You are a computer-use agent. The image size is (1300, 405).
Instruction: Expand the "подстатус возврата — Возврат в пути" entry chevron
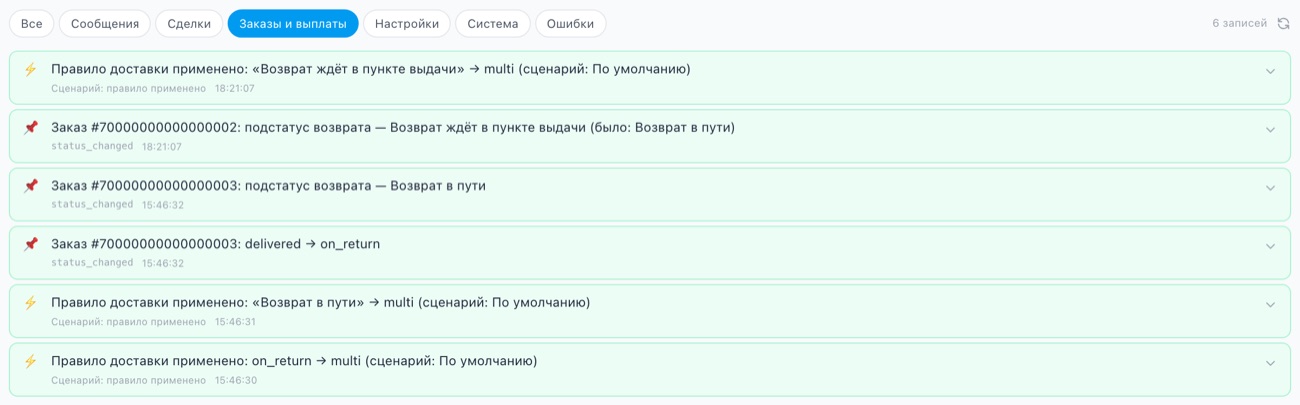point(1271,188)
